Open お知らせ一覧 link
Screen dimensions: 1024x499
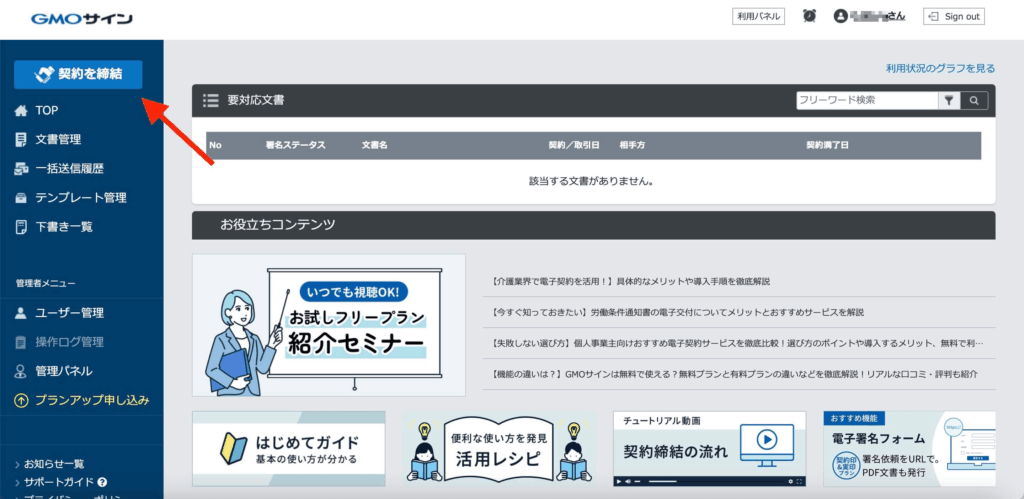click(x=54, y=464)
